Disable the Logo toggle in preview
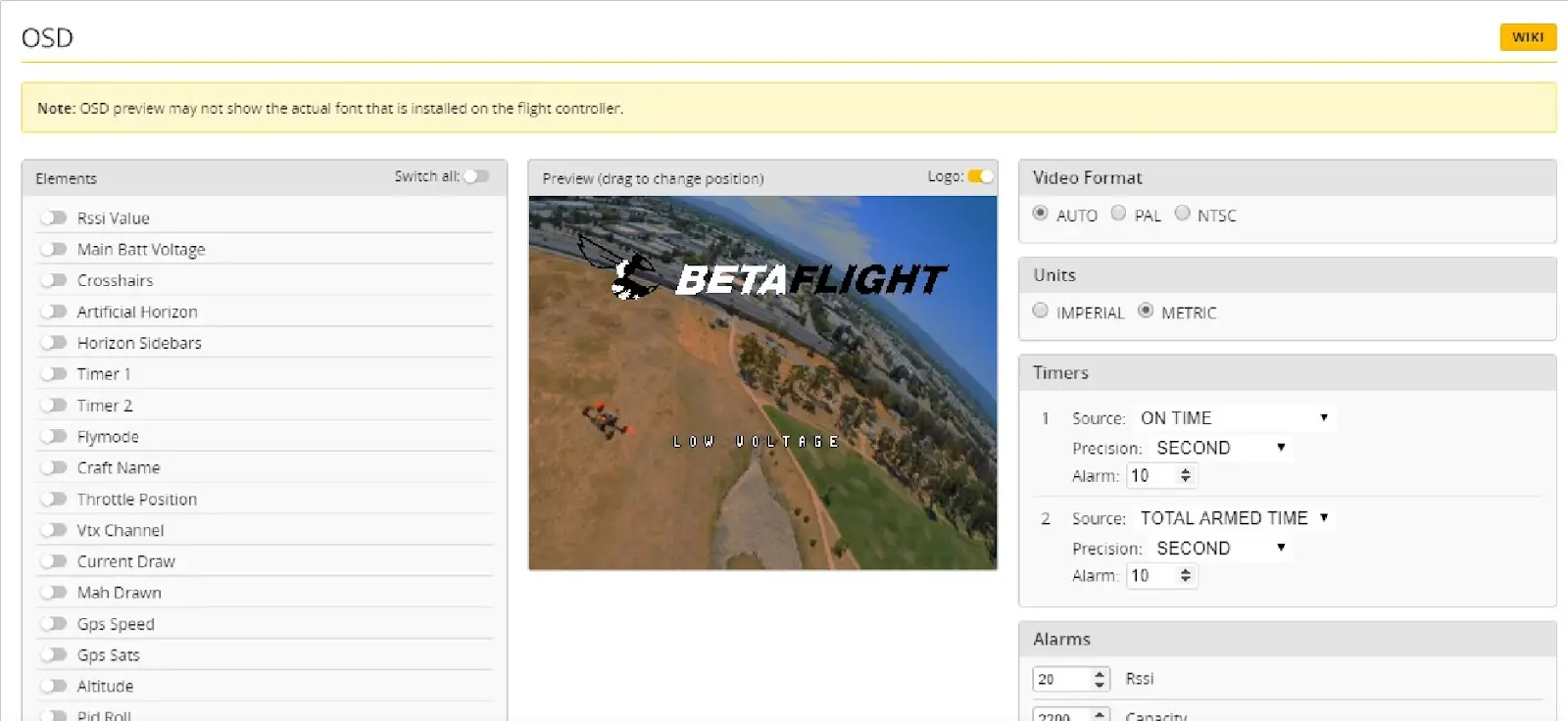 tap(980, 176)
